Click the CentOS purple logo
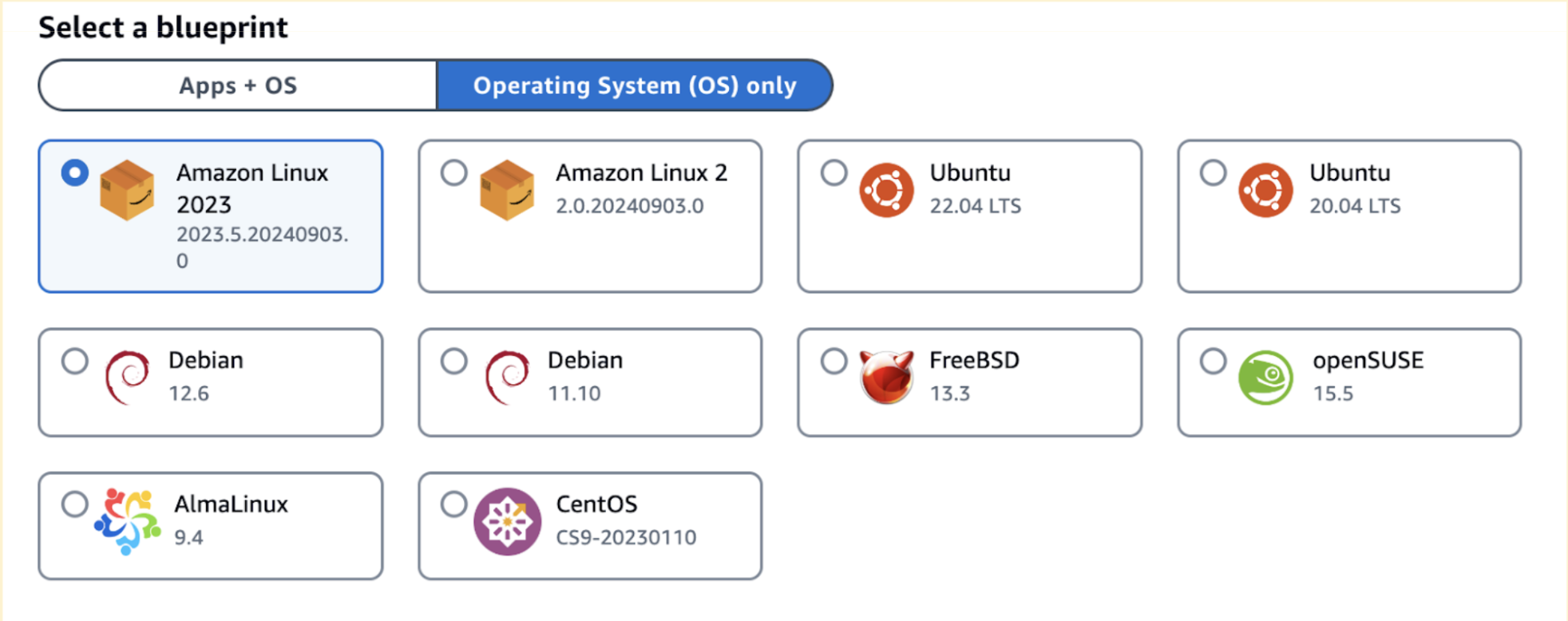1568x621 pixels. 507,521
